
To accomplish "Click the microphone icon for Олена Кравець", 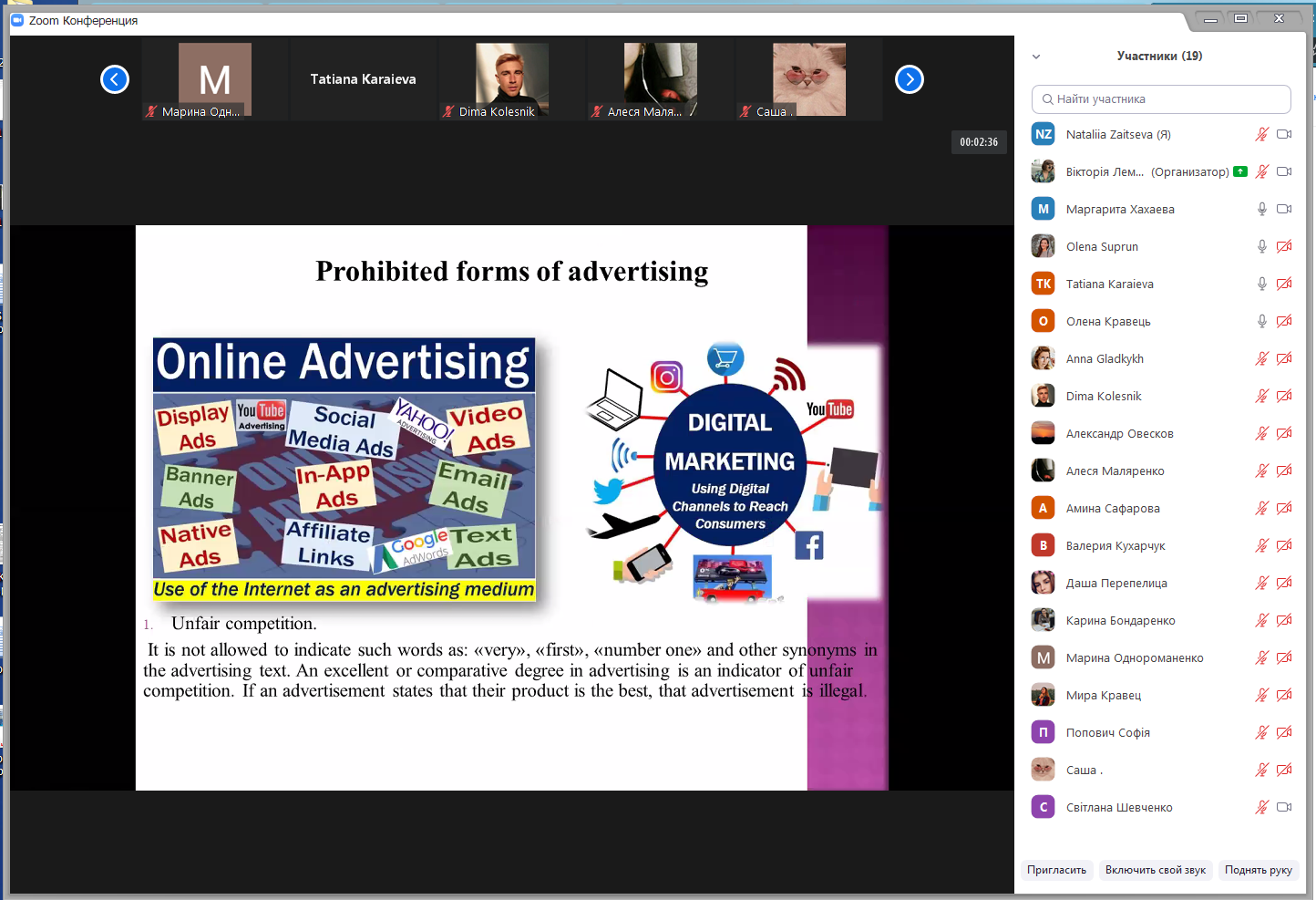I will point(1262,321).
